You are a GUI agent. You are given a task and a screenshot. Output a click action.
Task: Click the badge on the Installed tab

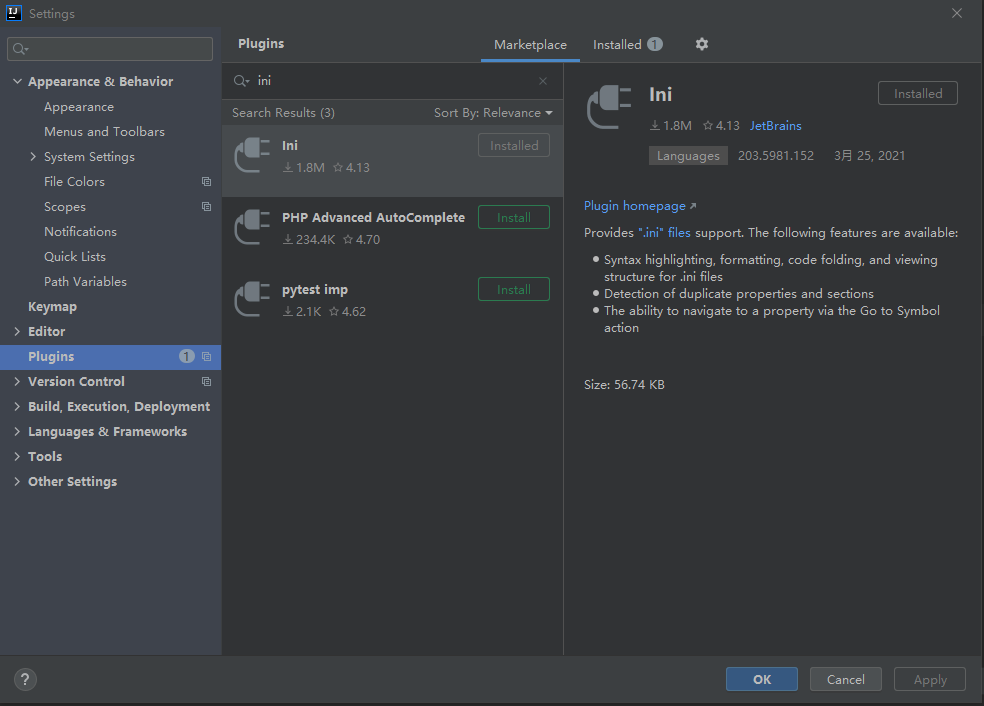655,44
